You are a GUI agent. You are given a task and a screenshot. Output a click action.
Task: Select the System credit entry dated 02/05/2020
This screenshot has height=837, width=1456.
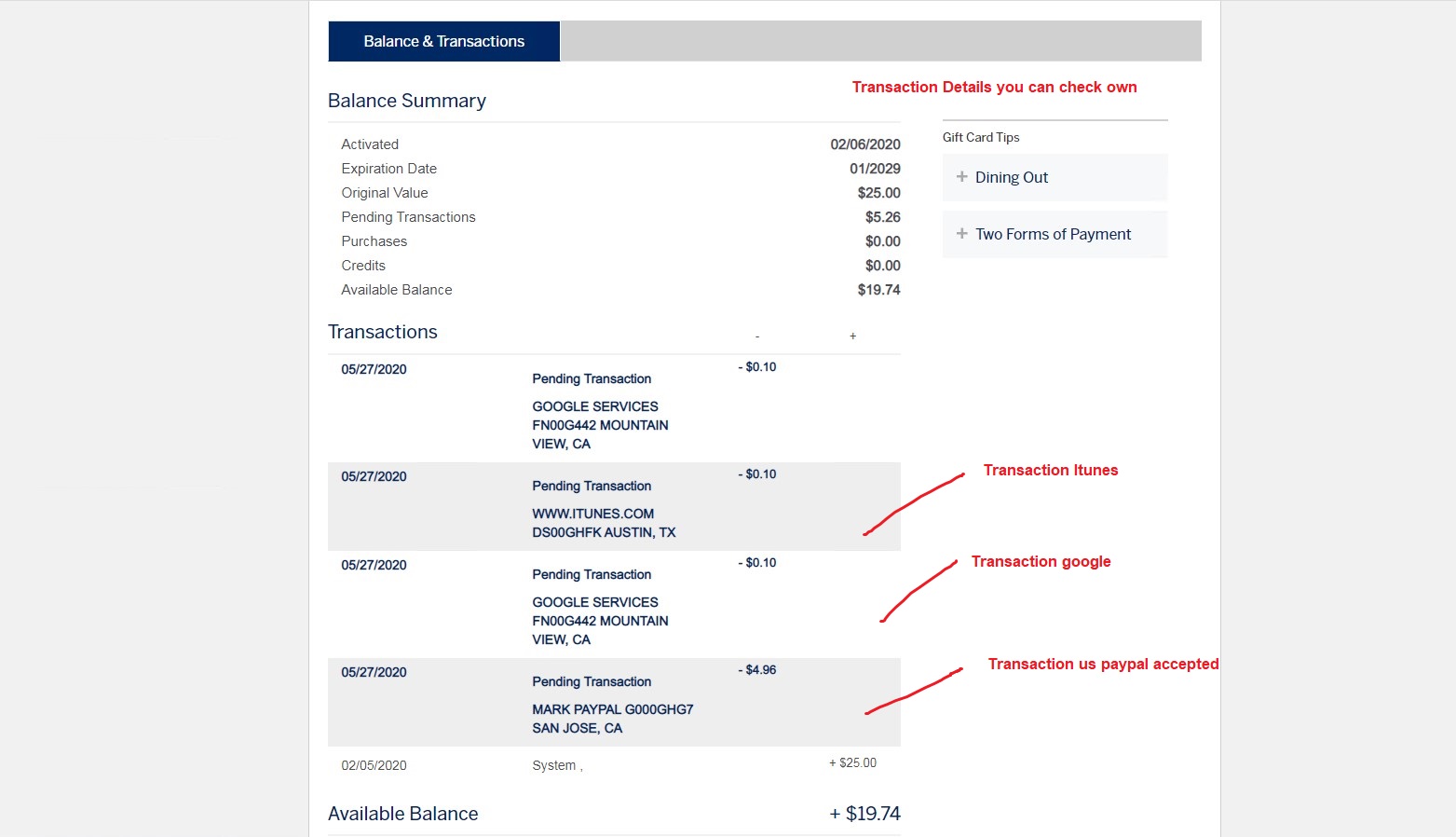tap(556, 764)
